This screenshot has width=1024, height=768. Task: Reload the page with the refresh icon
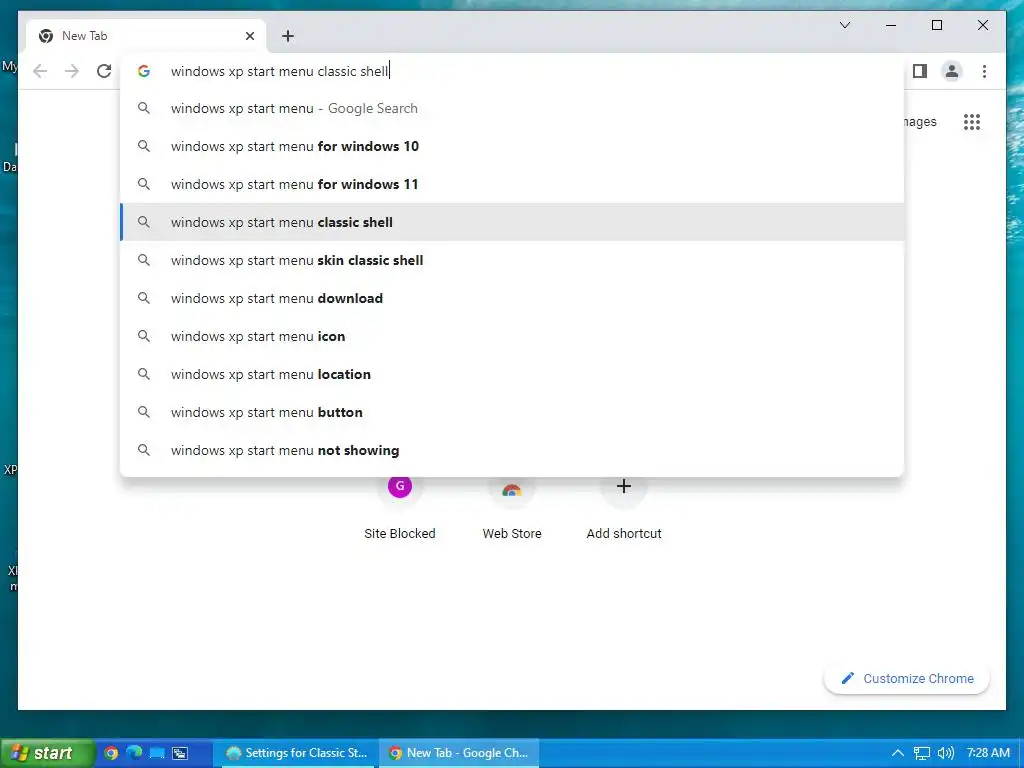[x=104, y=71]
